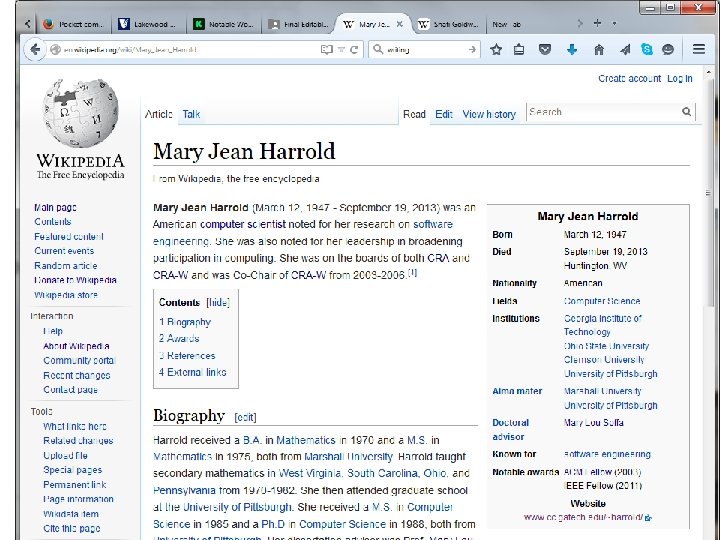Open the Ohio State University infobox link
The height and width of the screenshot is (540, 720).
pyautogui.click(x=606, y=346)
